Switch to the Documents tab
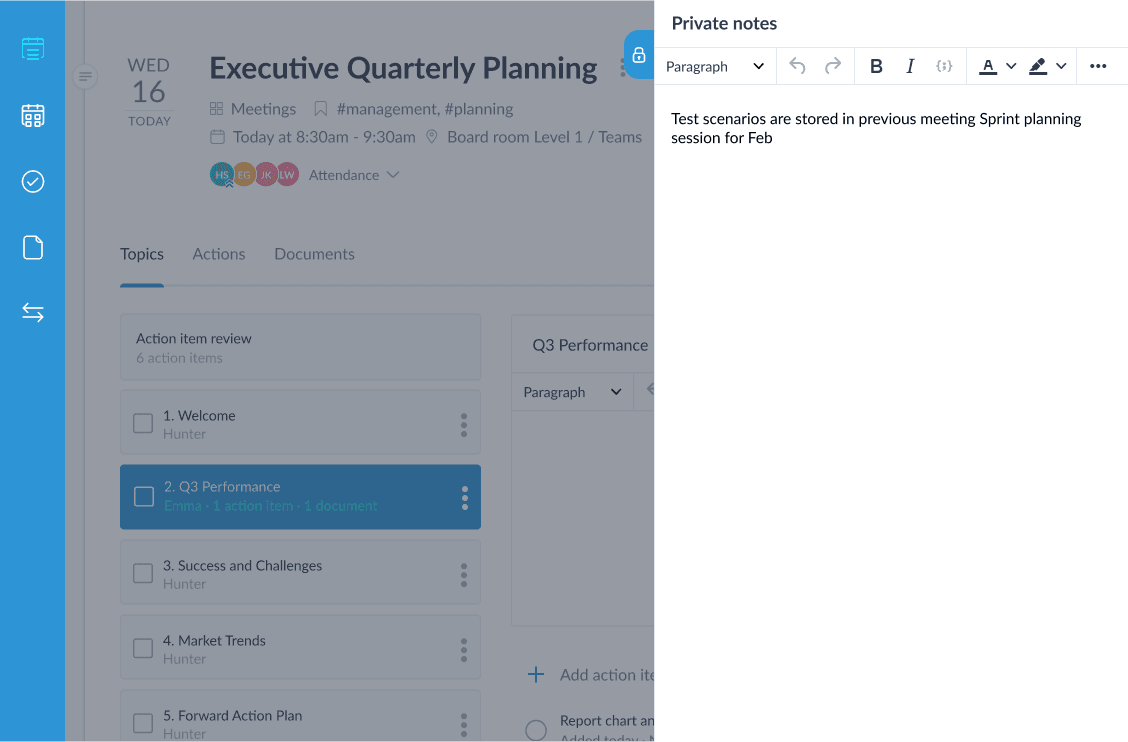This screenshot has height=742, width=1128. coord(314,254)
